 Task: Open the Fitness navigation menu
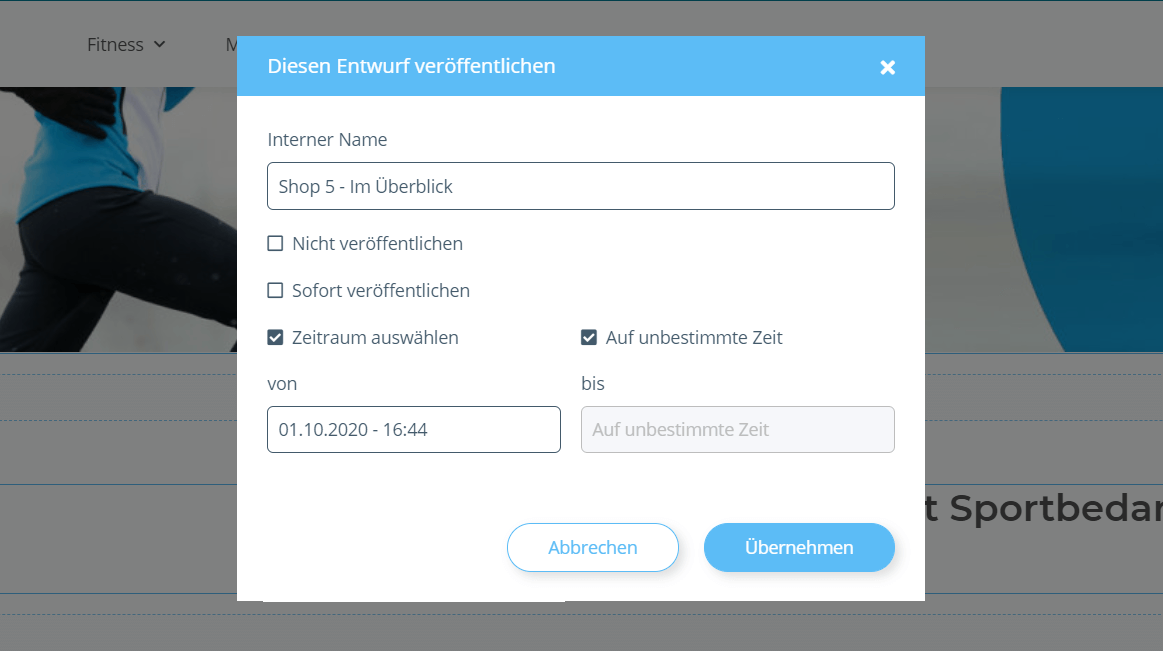115,45
